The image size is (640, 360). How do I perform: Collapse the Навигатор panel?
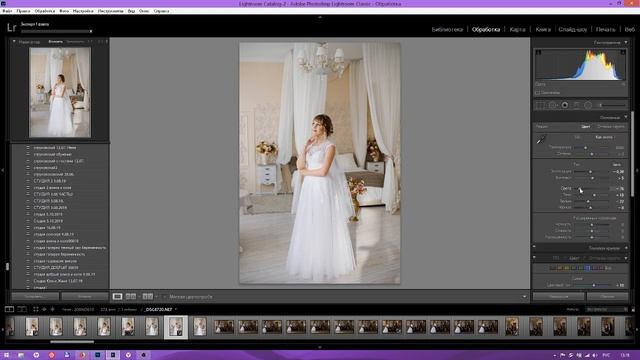coord(14,41)
